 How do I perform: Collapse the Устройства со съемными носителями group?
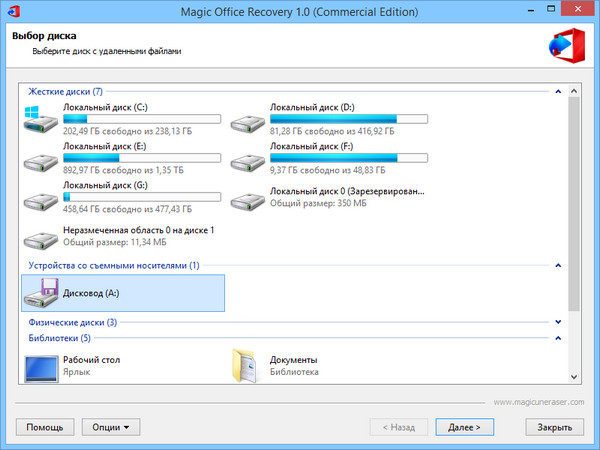click(x=558, y=265)
